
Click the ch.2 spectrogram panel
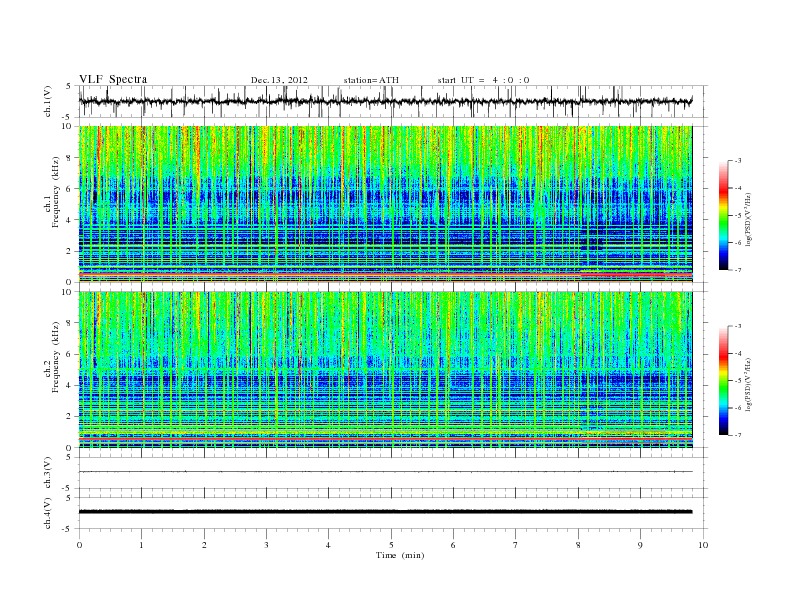pyautogui.click(x=385, y=370)
